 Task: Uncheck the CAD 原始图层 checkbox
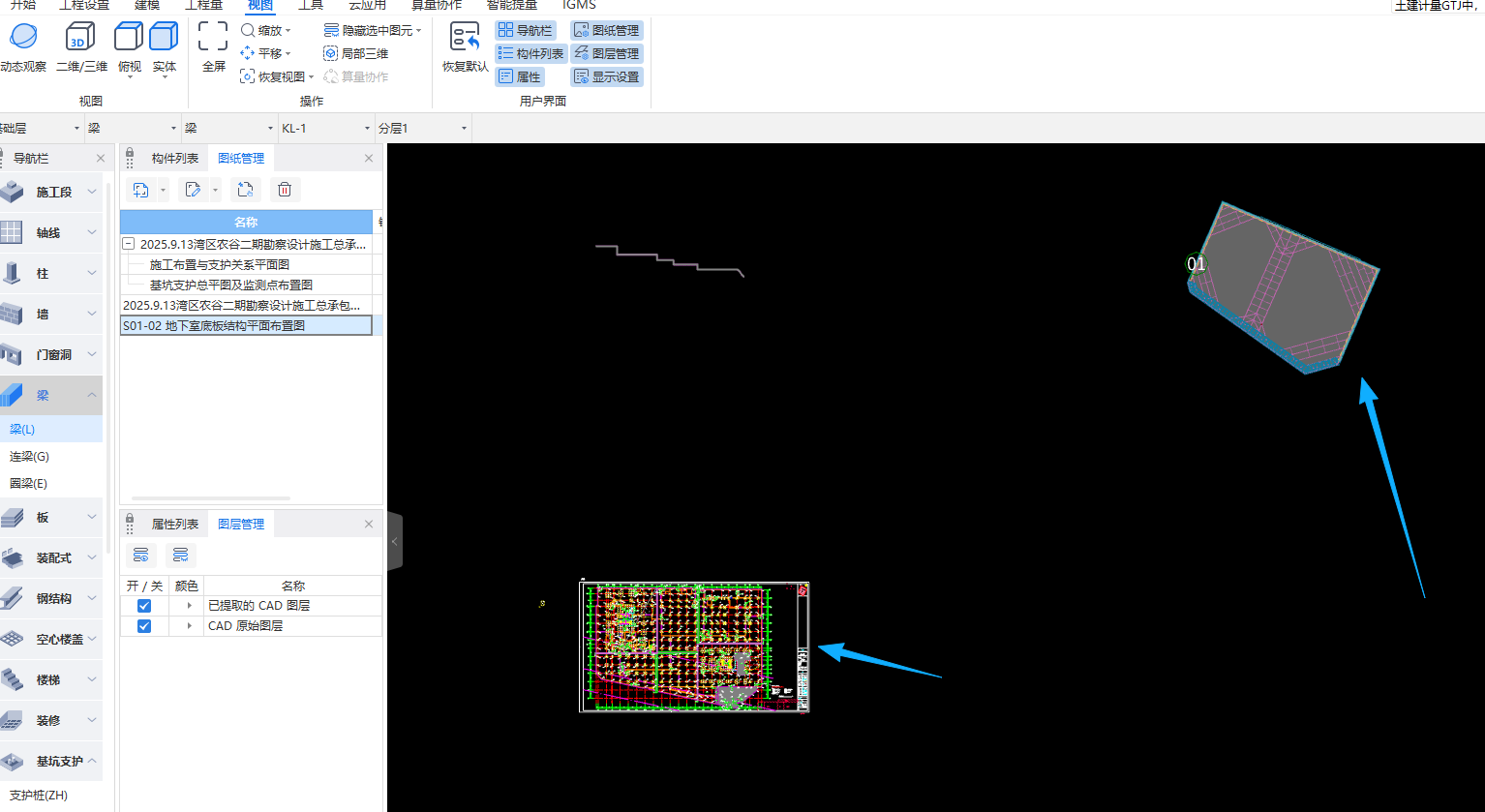tap(144, 626)
